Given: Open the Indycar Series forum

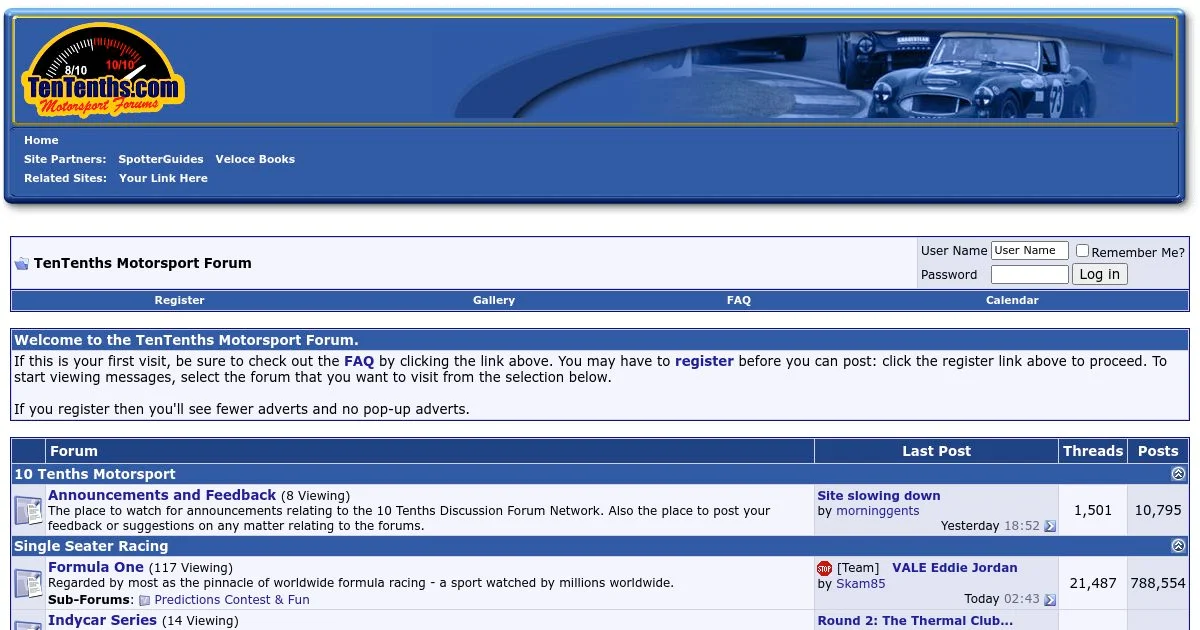Looking at the screenshot, I should [x=102, y=620].
